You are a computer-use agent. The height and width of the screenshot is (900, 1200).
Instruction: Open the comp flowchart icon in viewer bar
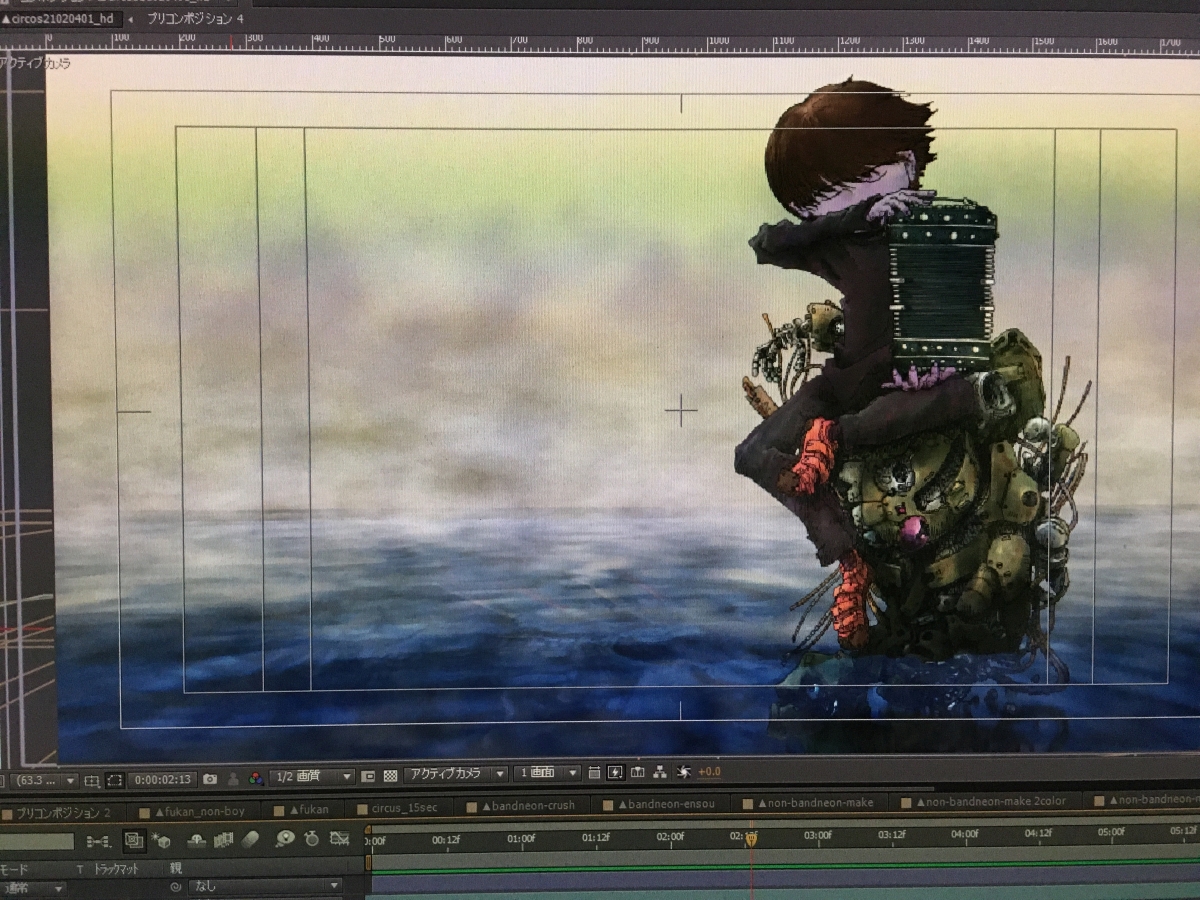click(659, 772)
